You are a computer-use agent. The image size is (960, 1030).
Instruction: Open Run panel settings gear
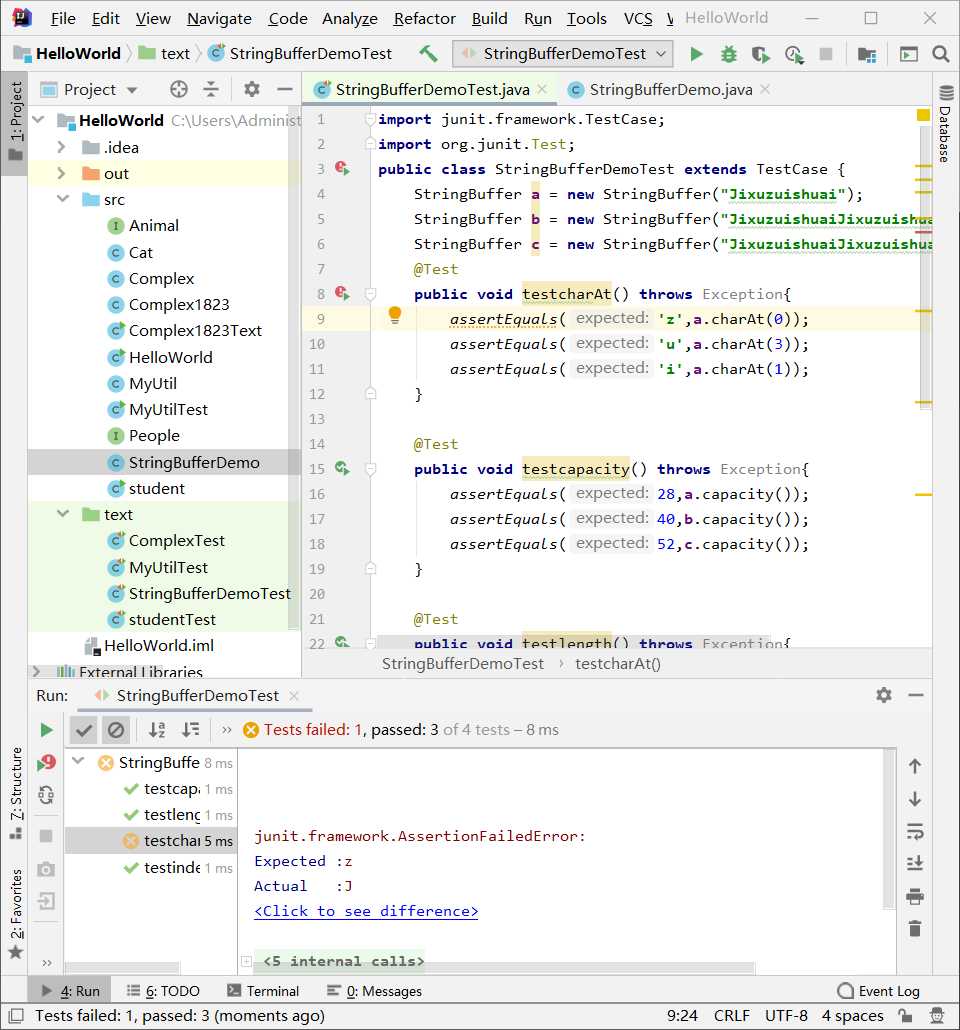click(x=884, y=695)
